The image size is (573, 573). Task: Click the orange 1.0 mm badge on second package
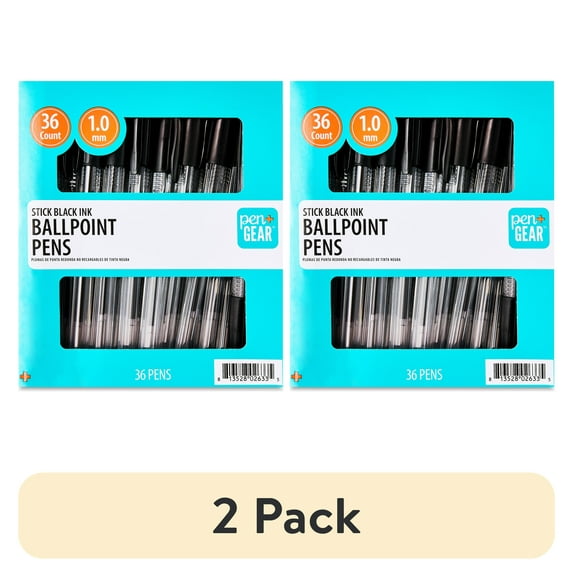pyautogui.click(x=370, y=127)
